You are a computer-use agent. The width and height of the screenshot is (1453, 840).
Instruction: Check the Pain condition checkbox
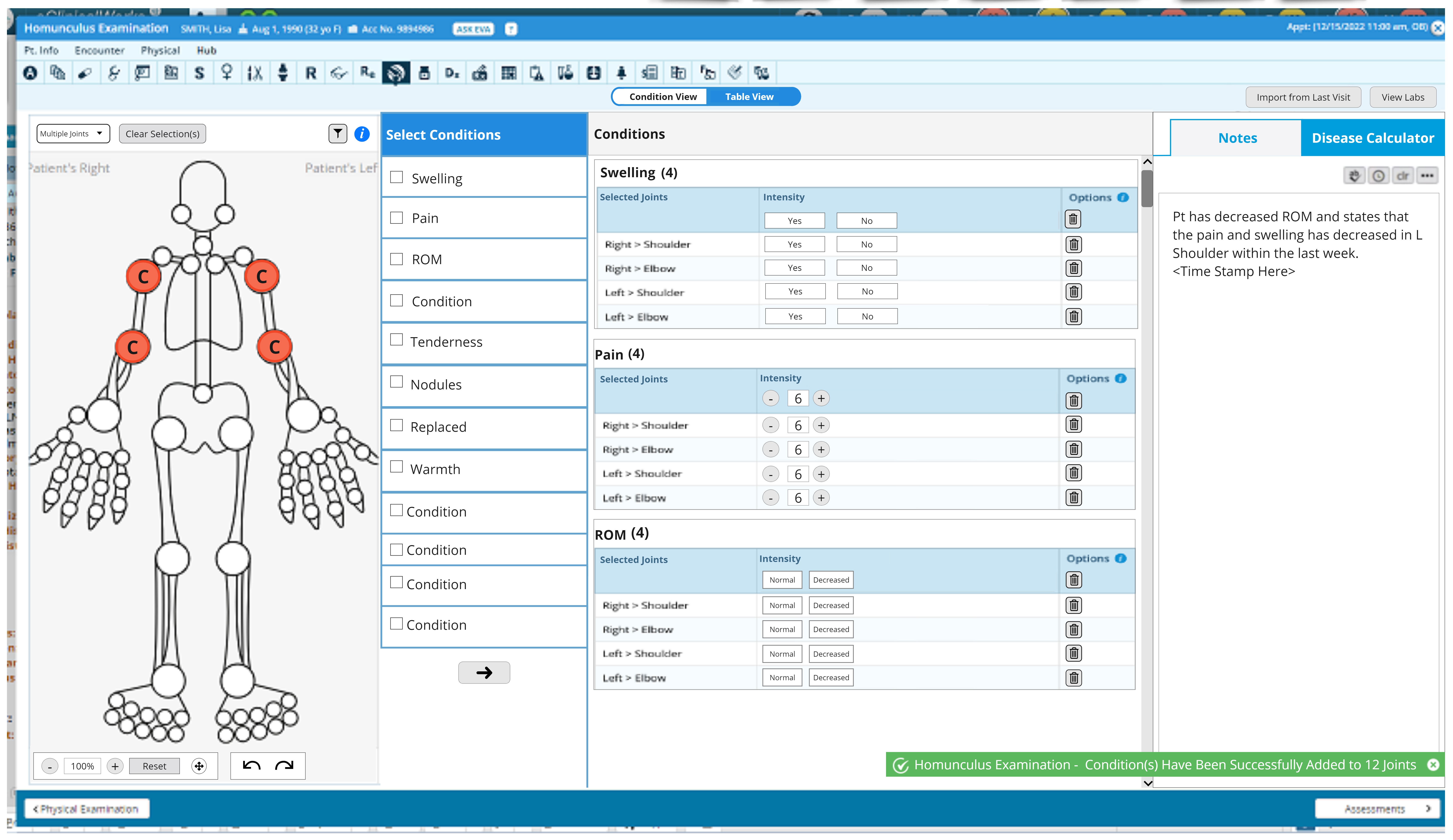coord(396,217)
